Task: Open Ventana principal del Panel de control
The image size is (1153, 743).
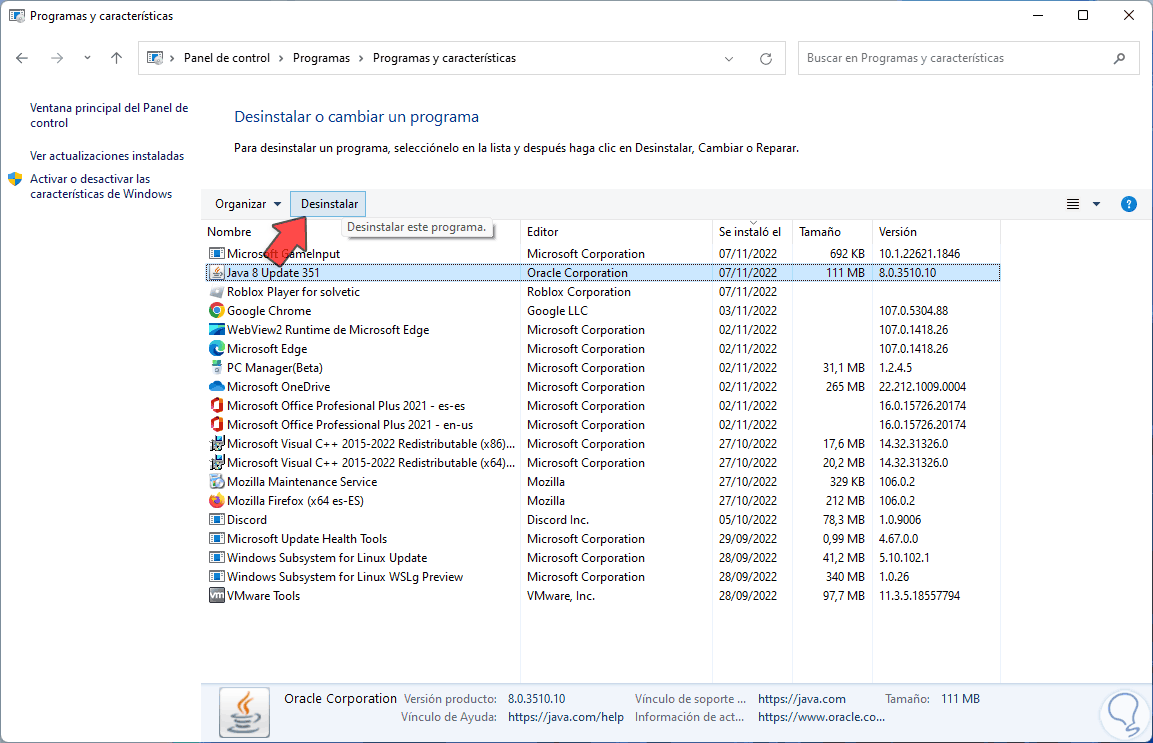Action: [x=109, y=115]
